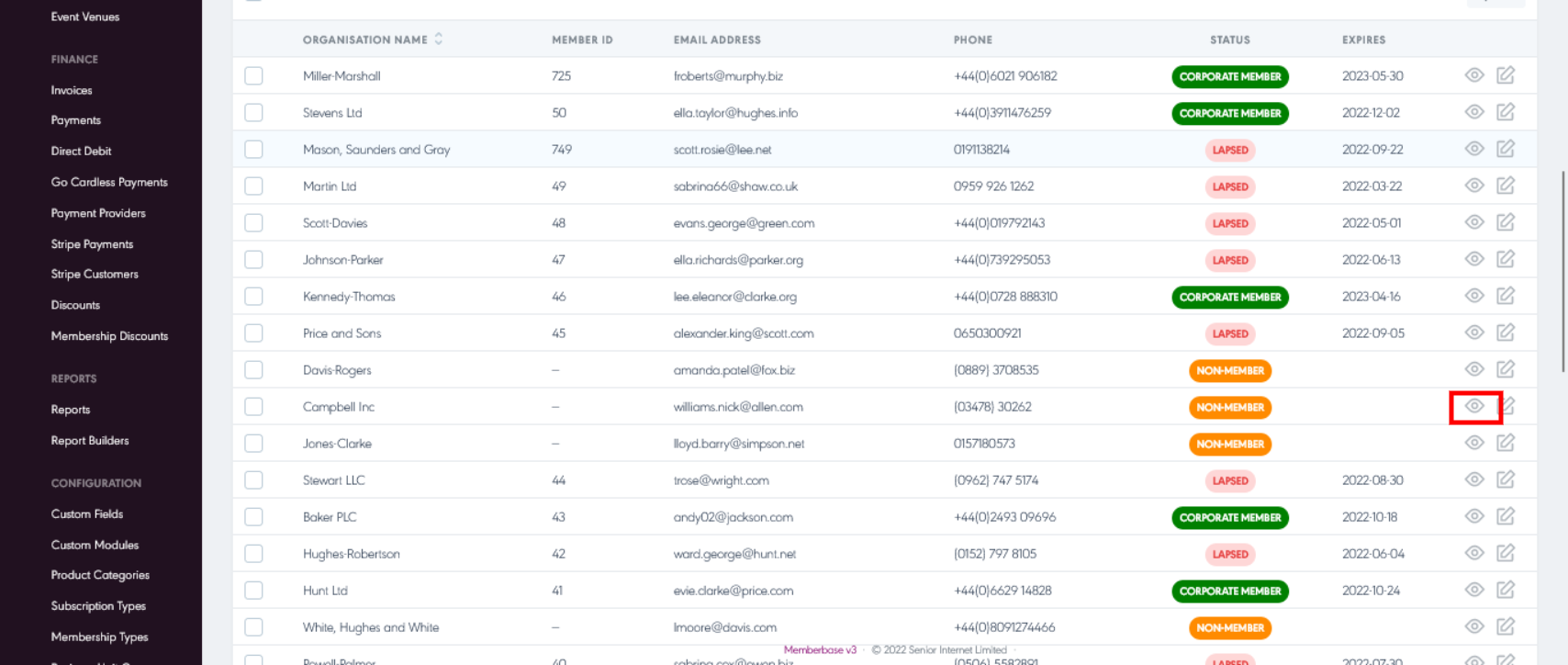
Task: Open eye icon for Martin Ltd
Action: [1473, 186]
